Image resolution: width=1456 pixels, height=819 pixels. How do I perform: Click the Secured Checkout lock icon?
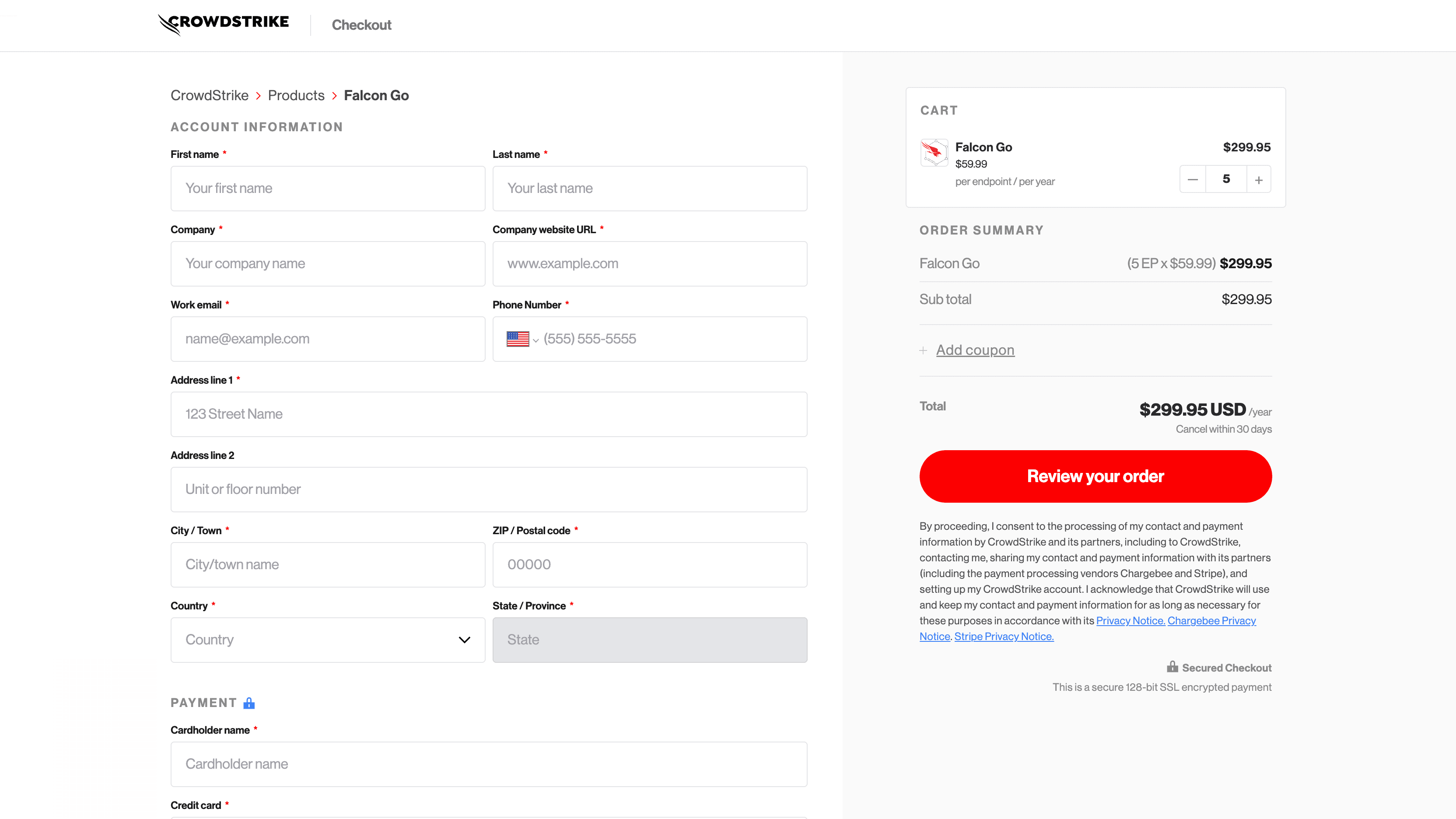[x=1172, y=668]
